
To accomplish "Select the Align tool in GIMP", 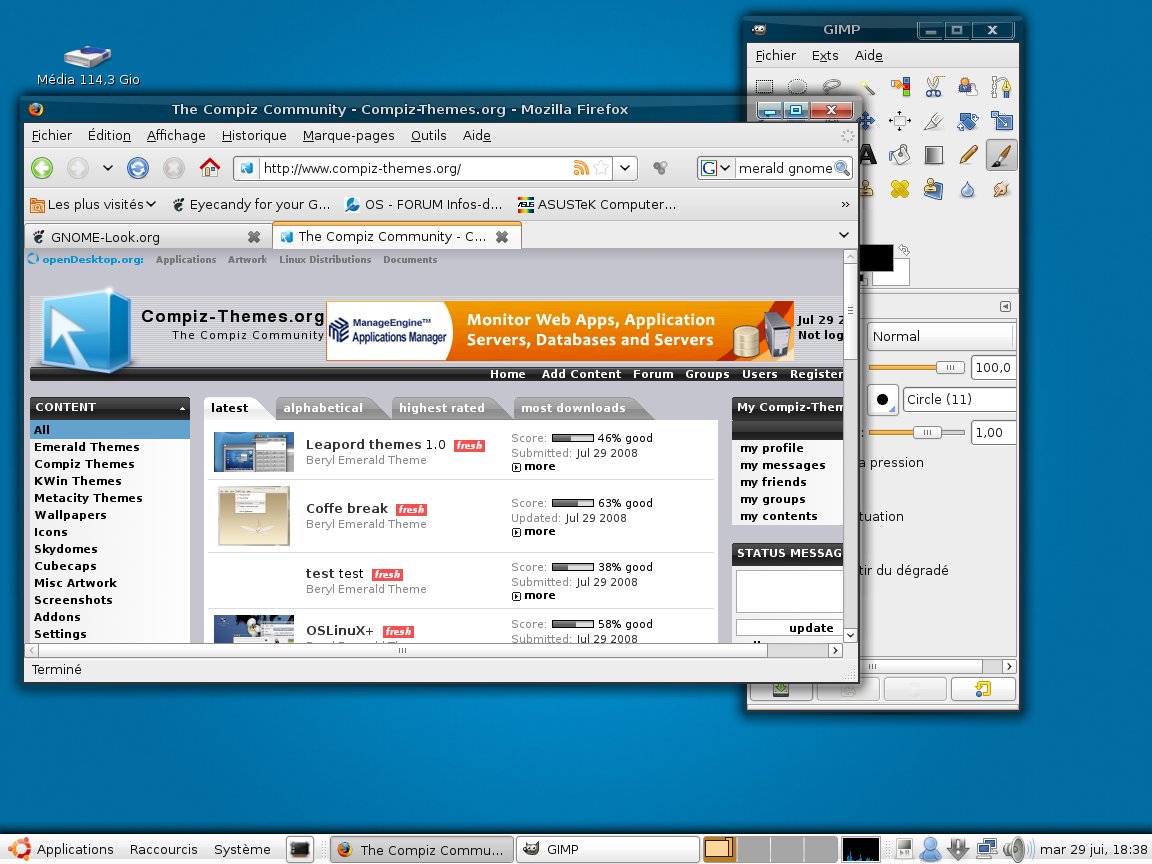I will pos(900,120).
